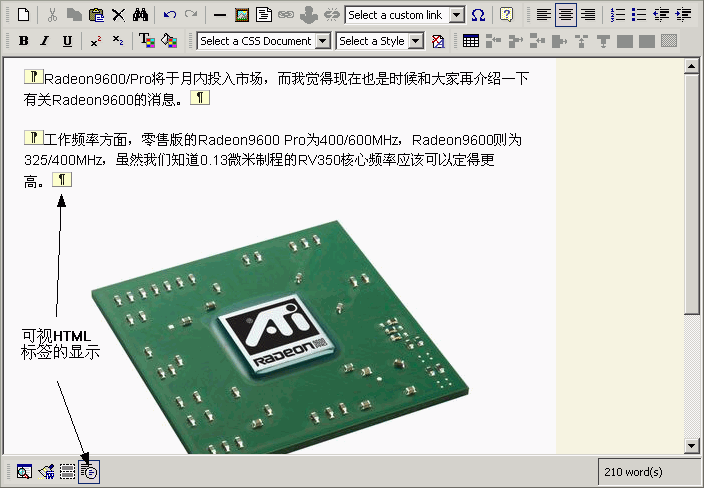Click the '210 word(s)' status text

click(x=633, y=472)
